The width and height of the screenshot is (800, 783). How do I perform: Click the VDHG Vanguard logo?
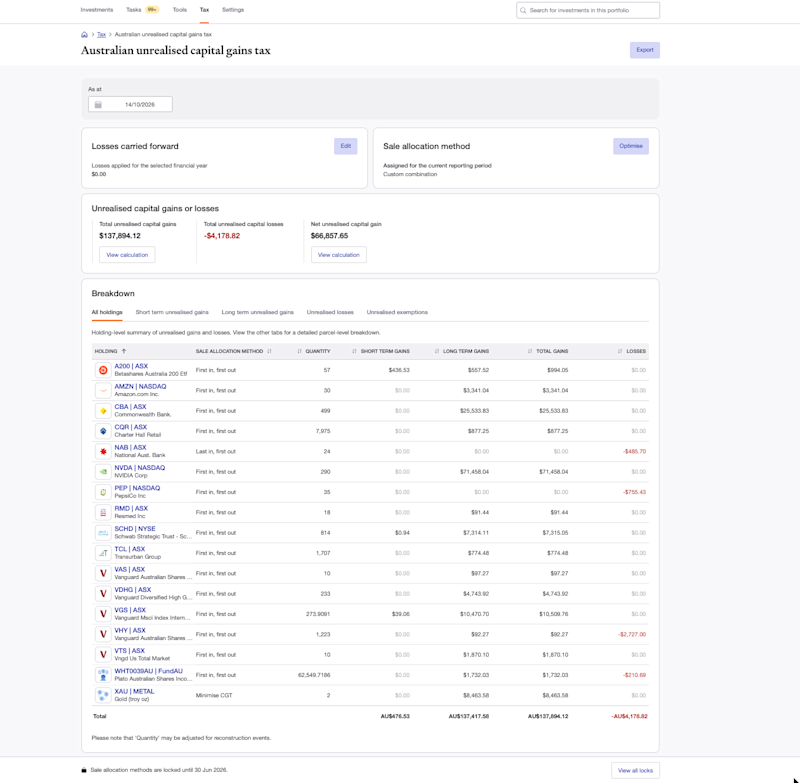(103, 594)
